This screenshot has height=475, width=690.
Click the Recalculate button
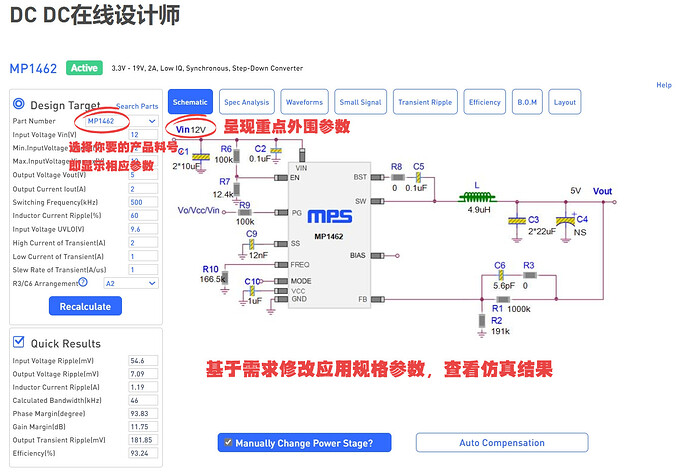[85, 306]
